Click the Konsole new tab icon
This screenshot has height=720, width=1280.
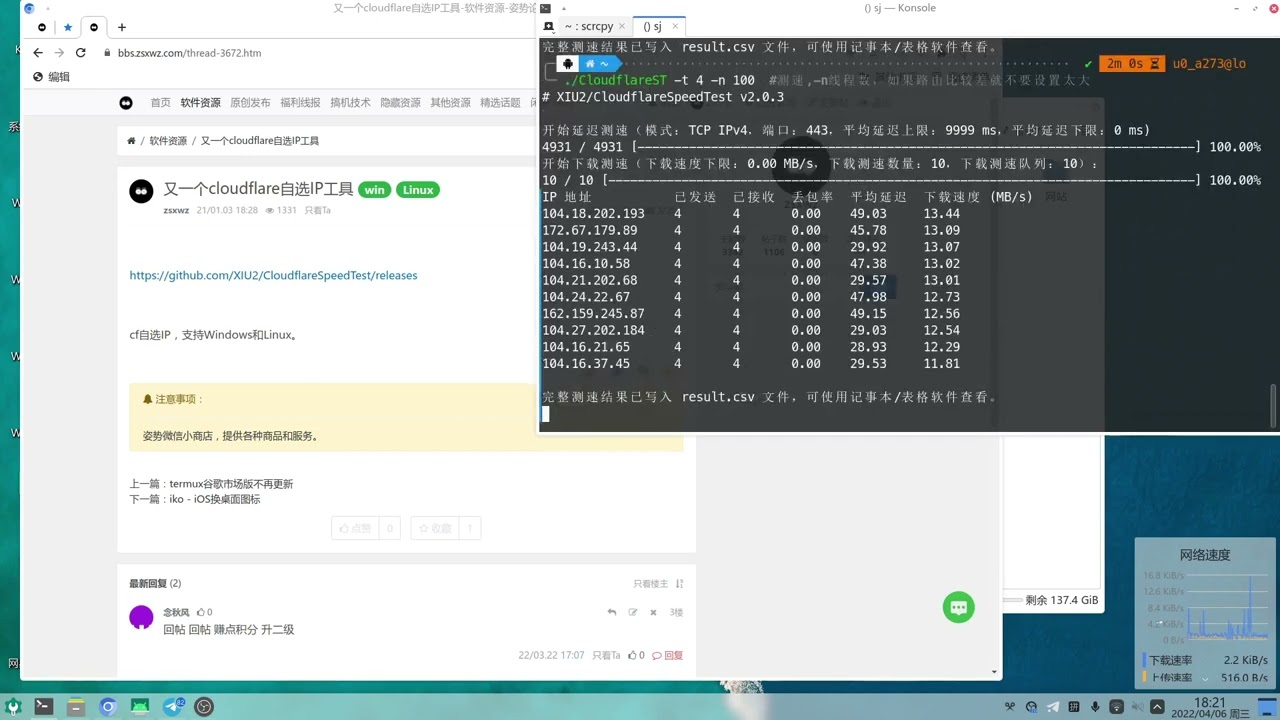pos(548,26)
